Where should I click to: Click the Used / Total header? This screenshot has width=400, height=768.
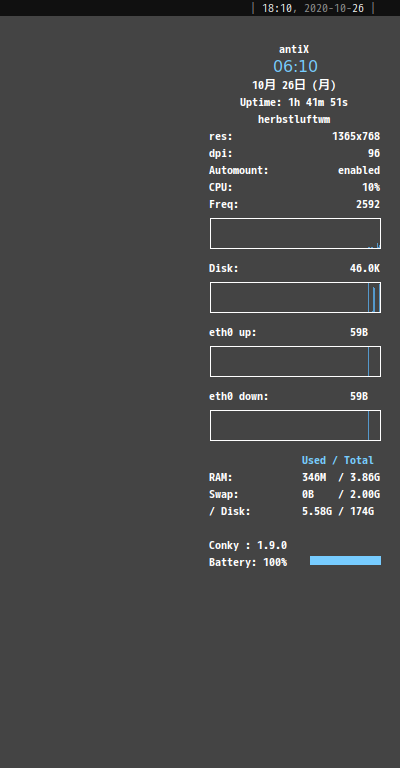[338, 460]
